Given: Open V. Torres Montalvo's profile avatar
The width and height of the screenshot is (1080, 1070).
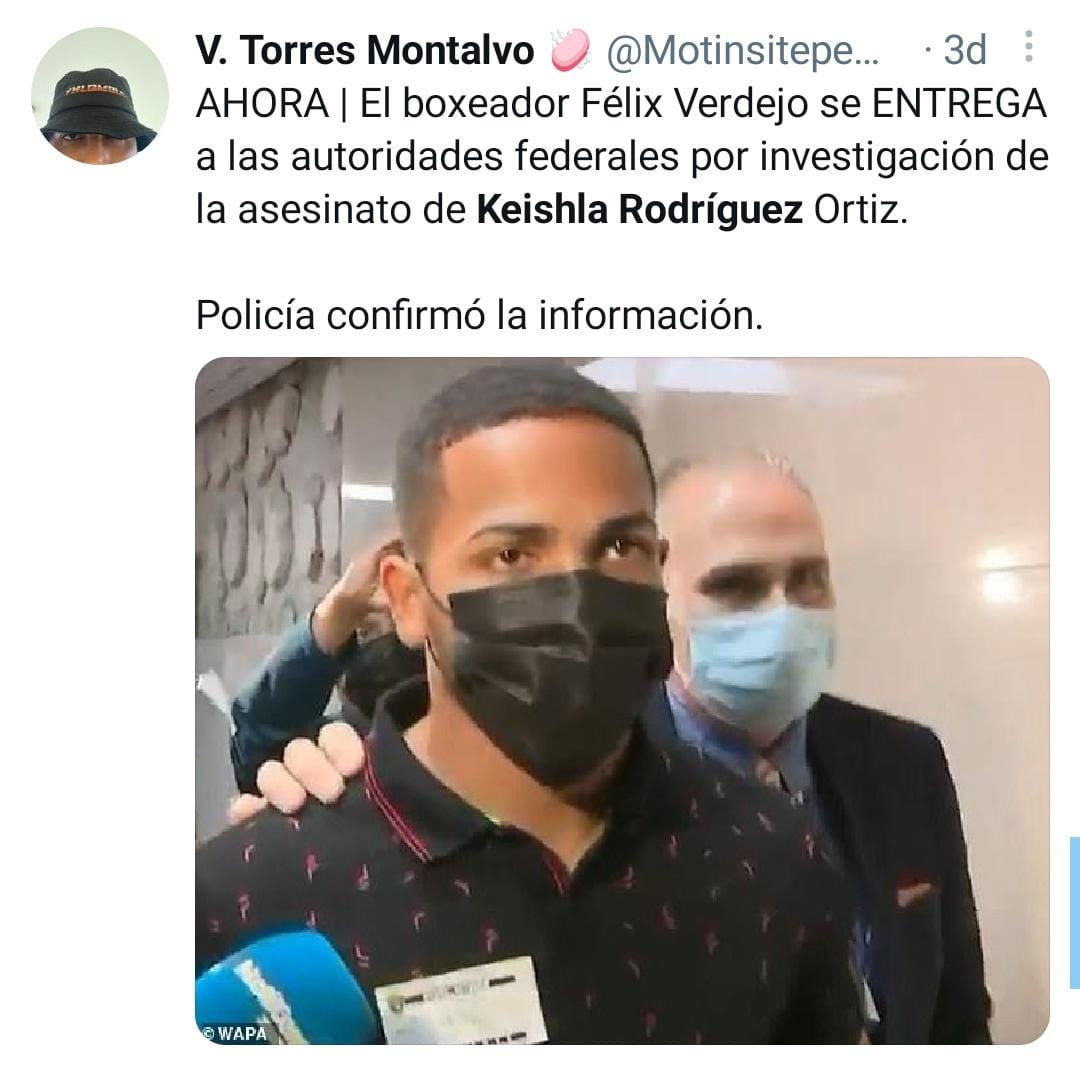Looking at the screenshot, I should click(100, 96).
